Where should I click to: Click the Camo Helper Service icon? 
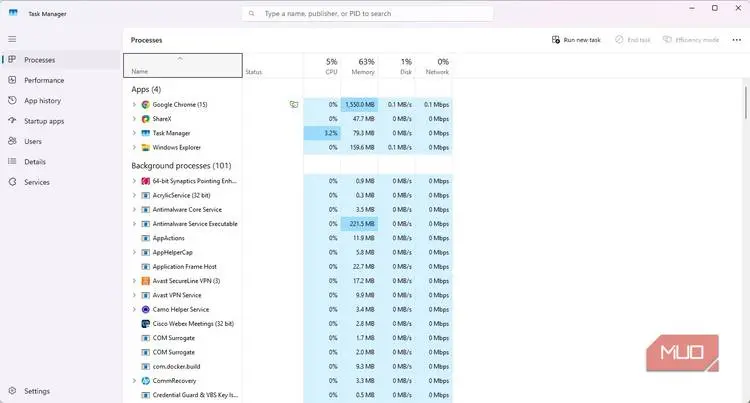(145, 309)
